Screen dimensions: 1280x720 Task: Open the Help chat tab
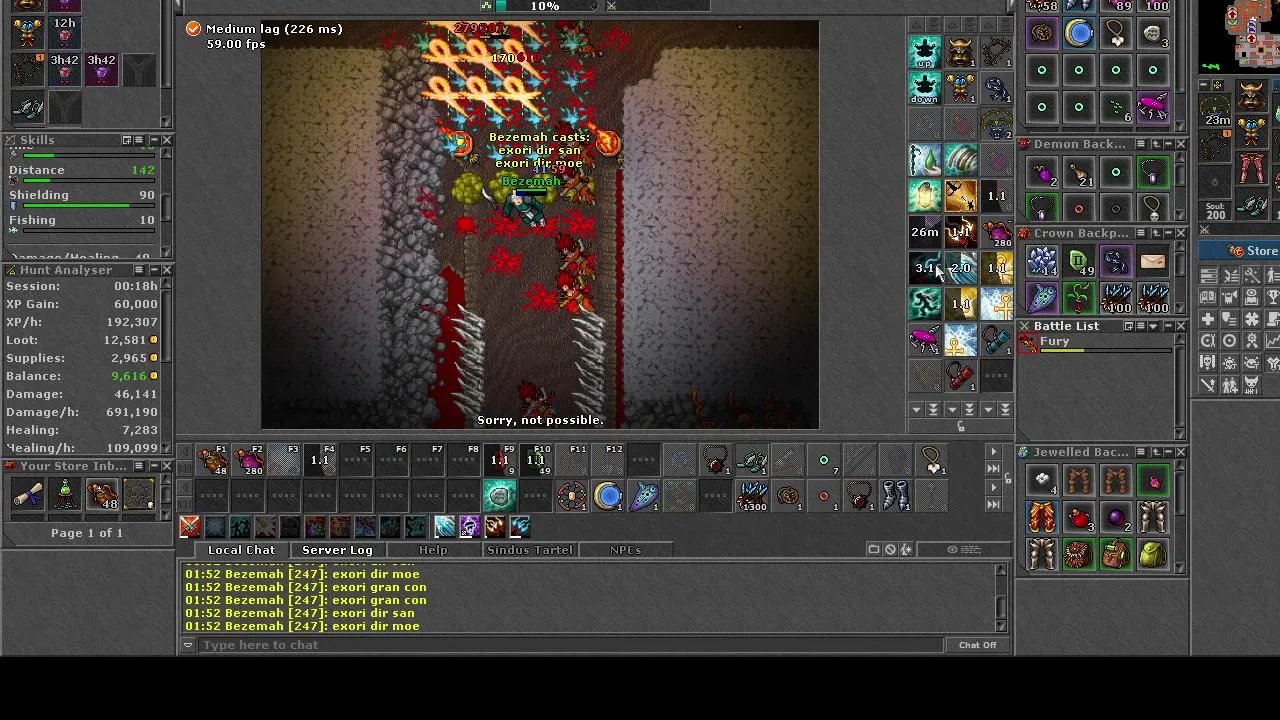coord(433,550)
